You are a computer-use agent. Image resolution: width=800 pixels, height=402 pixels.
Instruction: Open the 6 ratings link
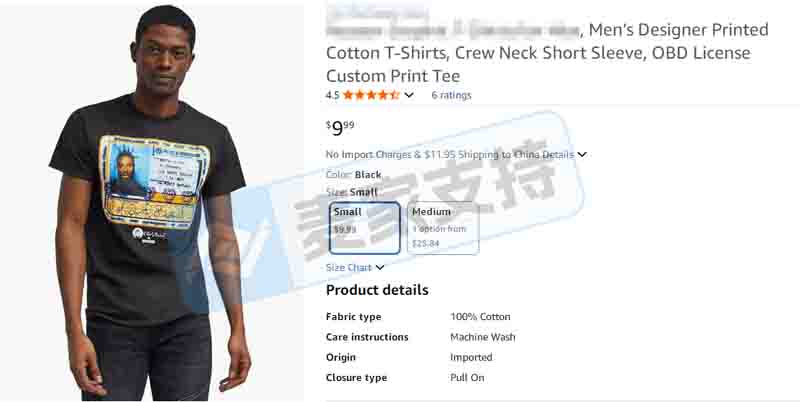451,95
